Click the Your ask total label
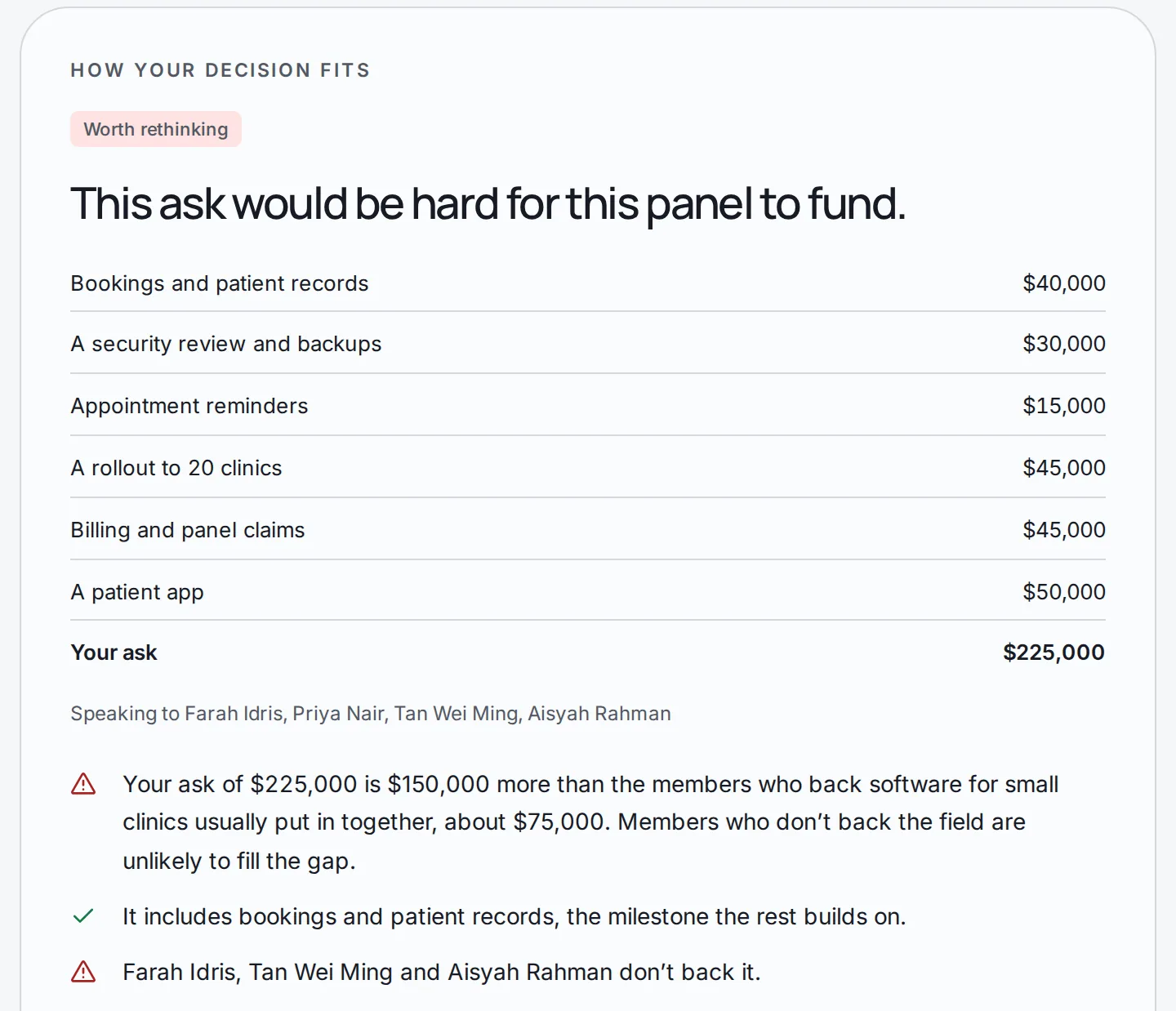 pos(114,652)
